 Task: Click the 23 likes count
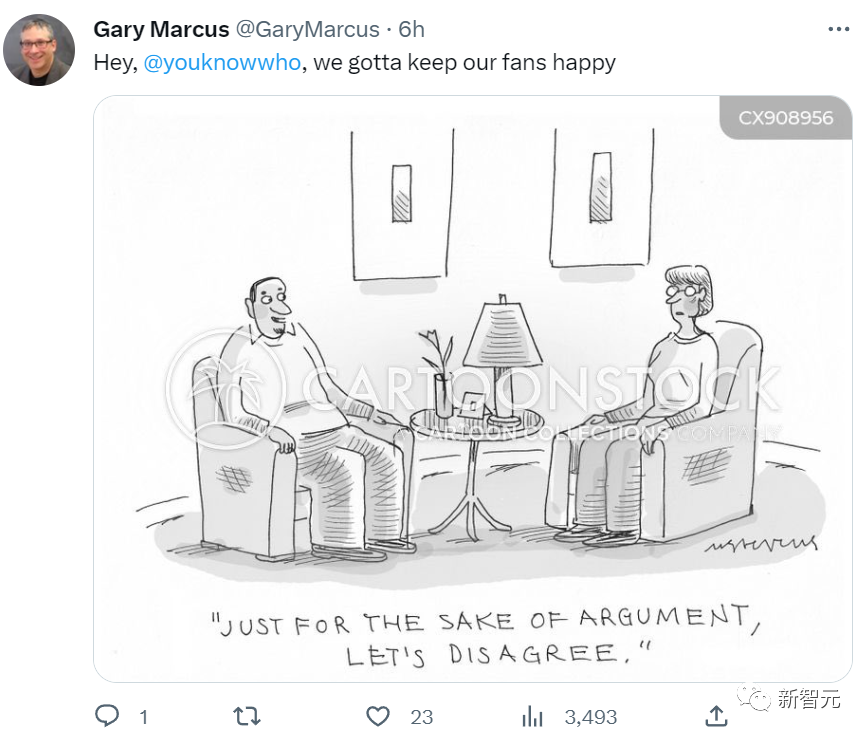421,717
